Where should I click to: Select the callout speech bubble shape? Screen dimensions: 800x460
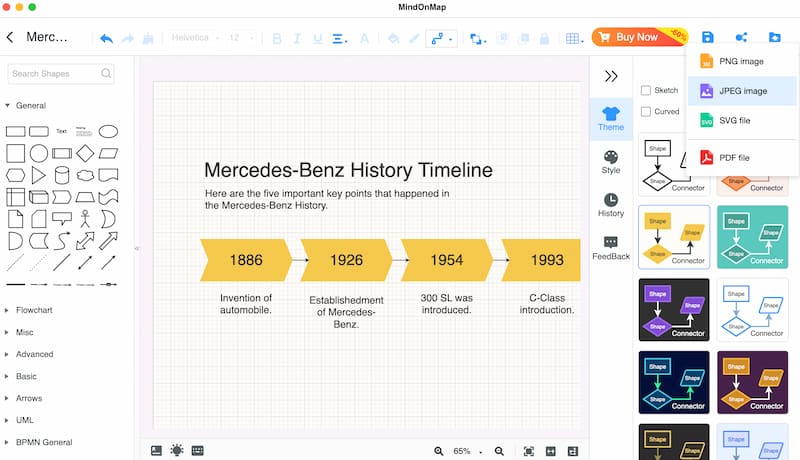[x=62, y=219]
